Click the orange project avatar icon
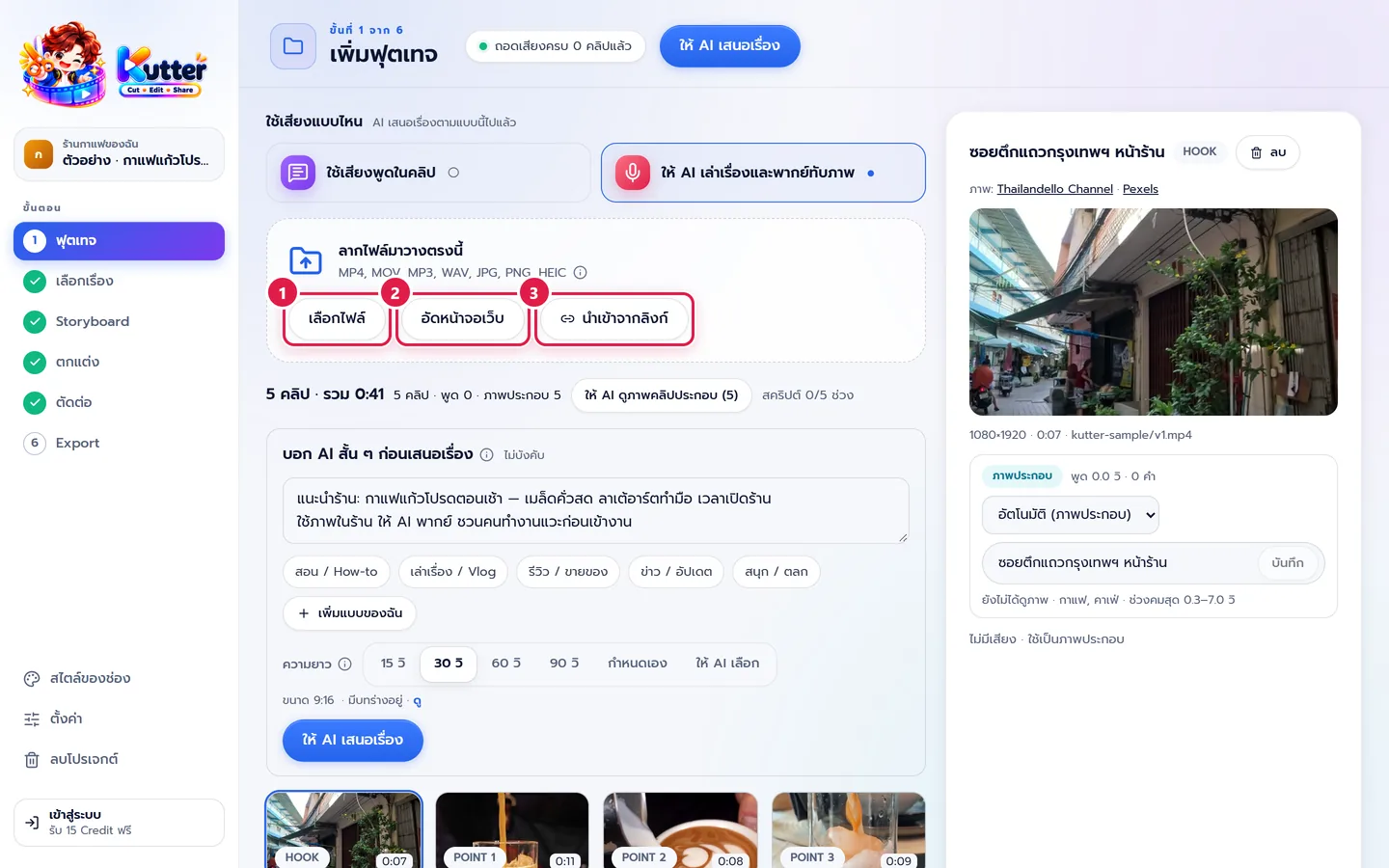1389x868 pixels. 39,154
